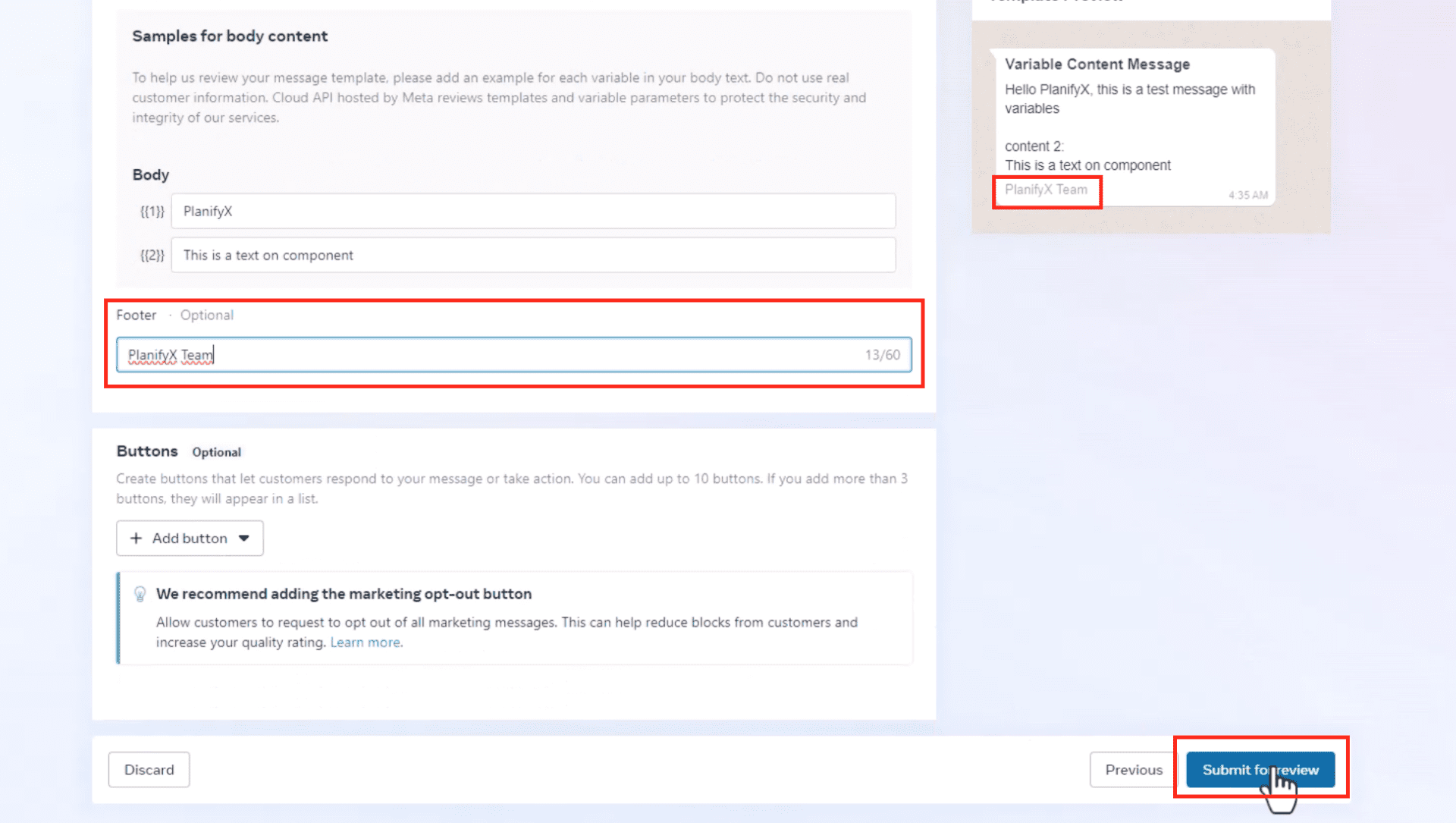Click the 13/60 character counter
This screenshot has width=1456, height=823.
pyautogui.click(x=882, y=355)
